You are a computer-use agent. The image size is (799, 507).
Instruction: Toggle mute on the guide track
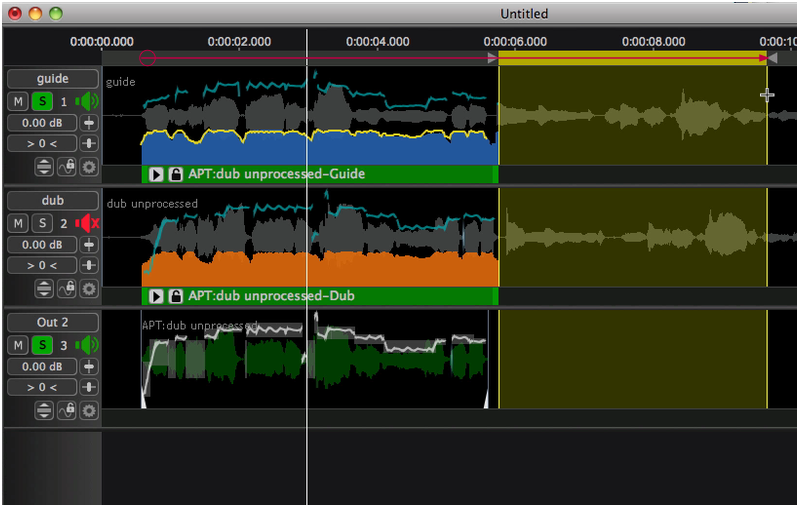[18, 101]
